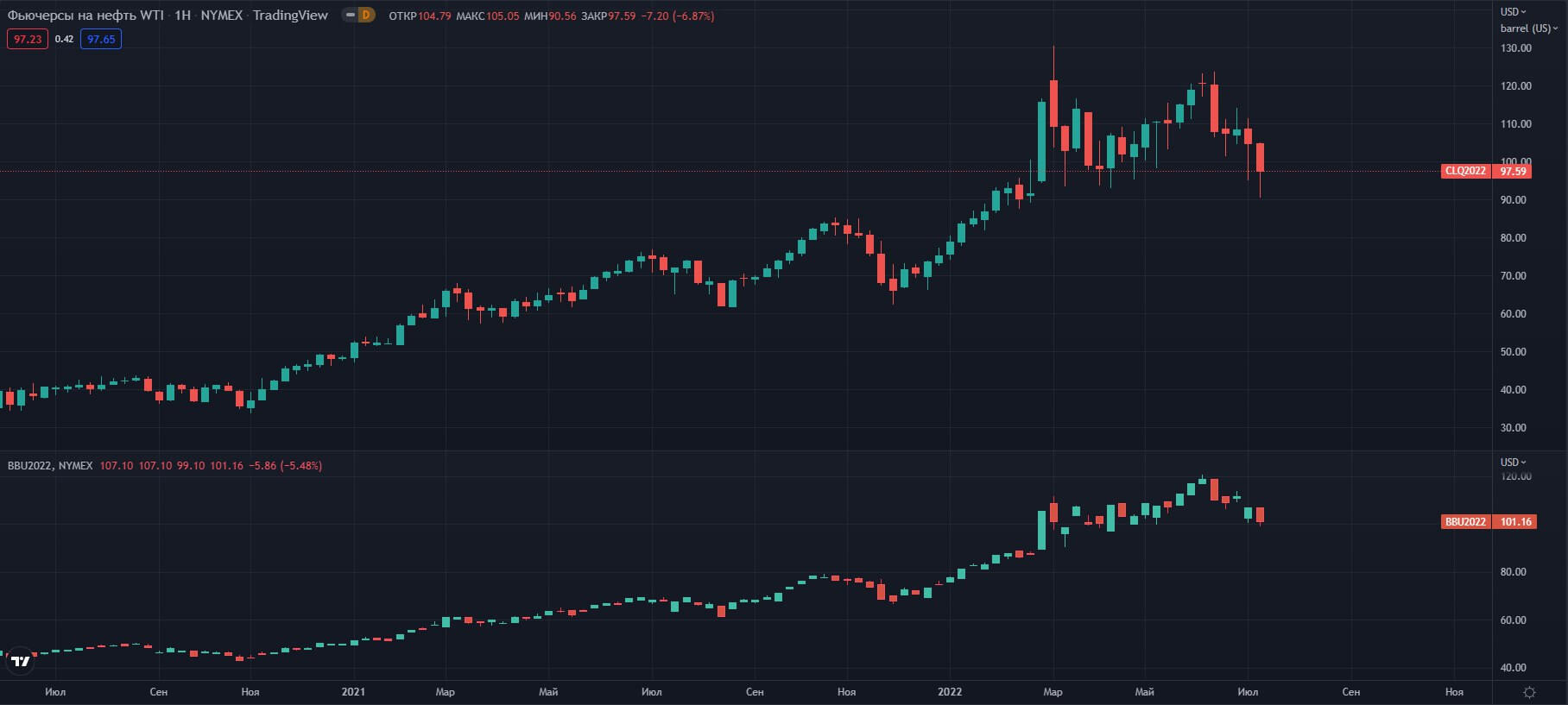Click the ОТКР open value 104.79

point(434,16)
